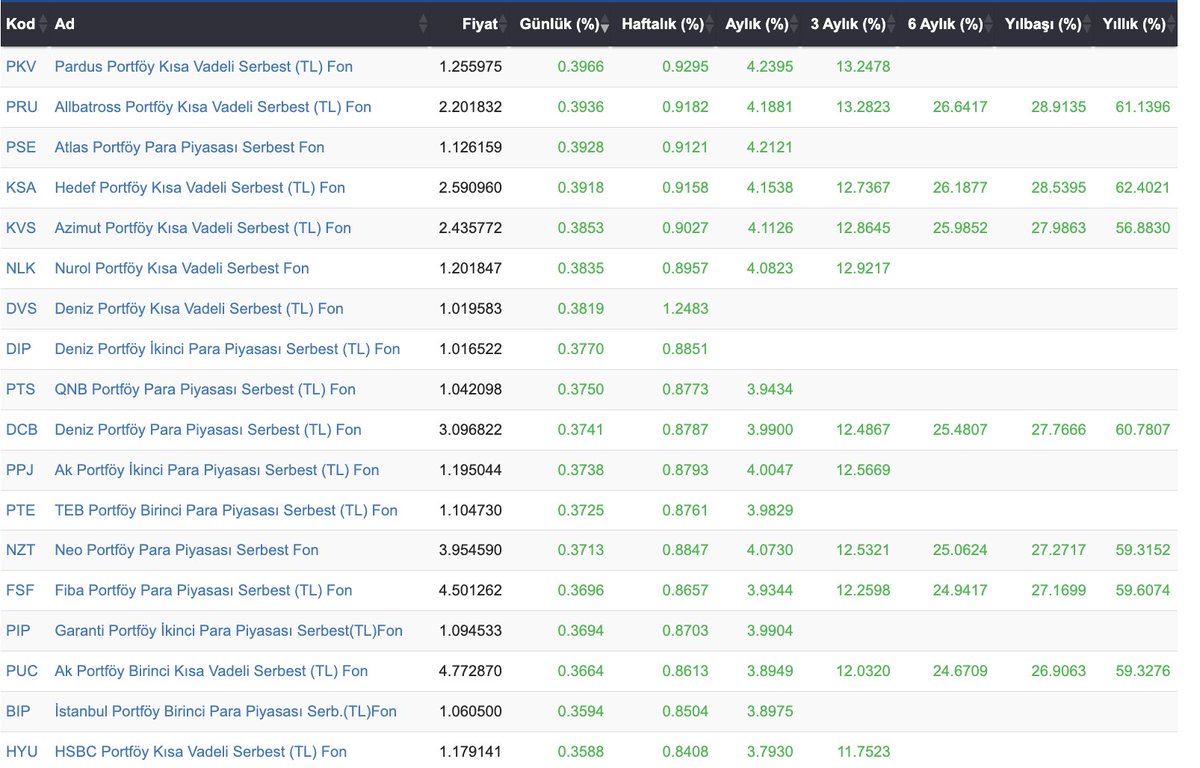
Task: Open Pardus Portföy Kısa Vadeli Serbest fund
Action: point(203,67)
